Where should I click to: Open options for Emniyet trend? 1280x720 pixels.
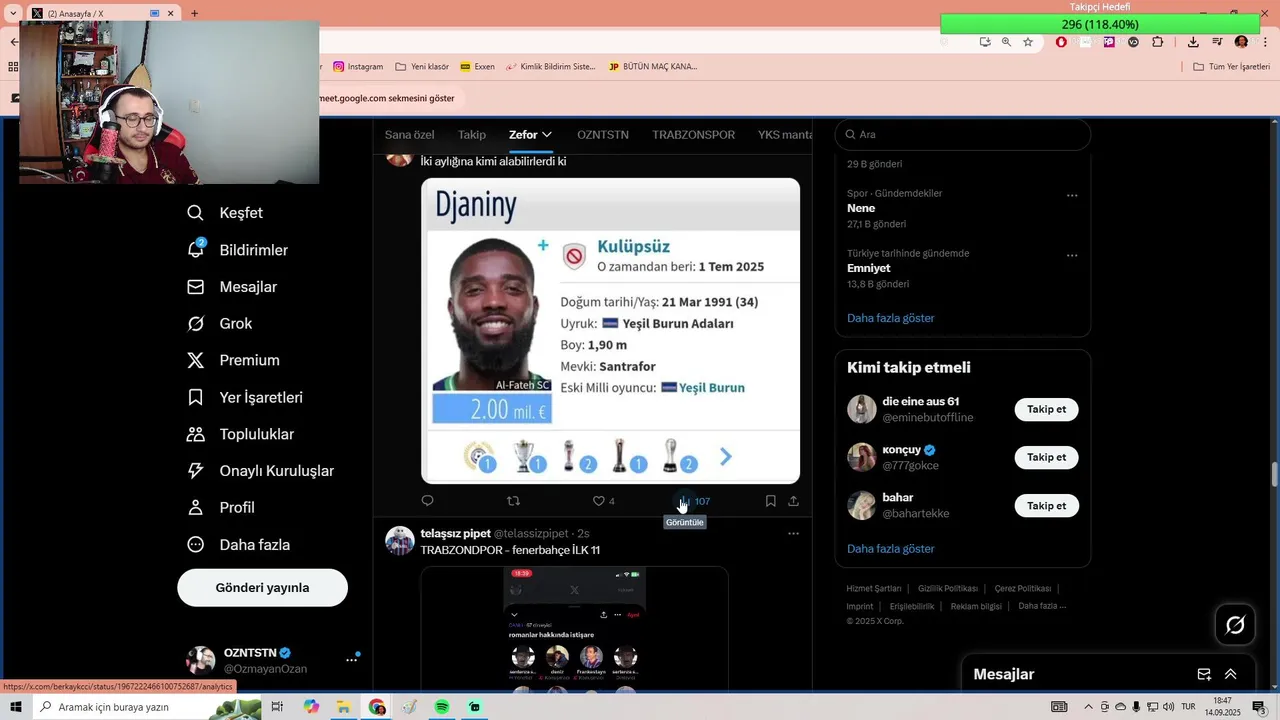pyautogui.click(x=1072, y=256)
